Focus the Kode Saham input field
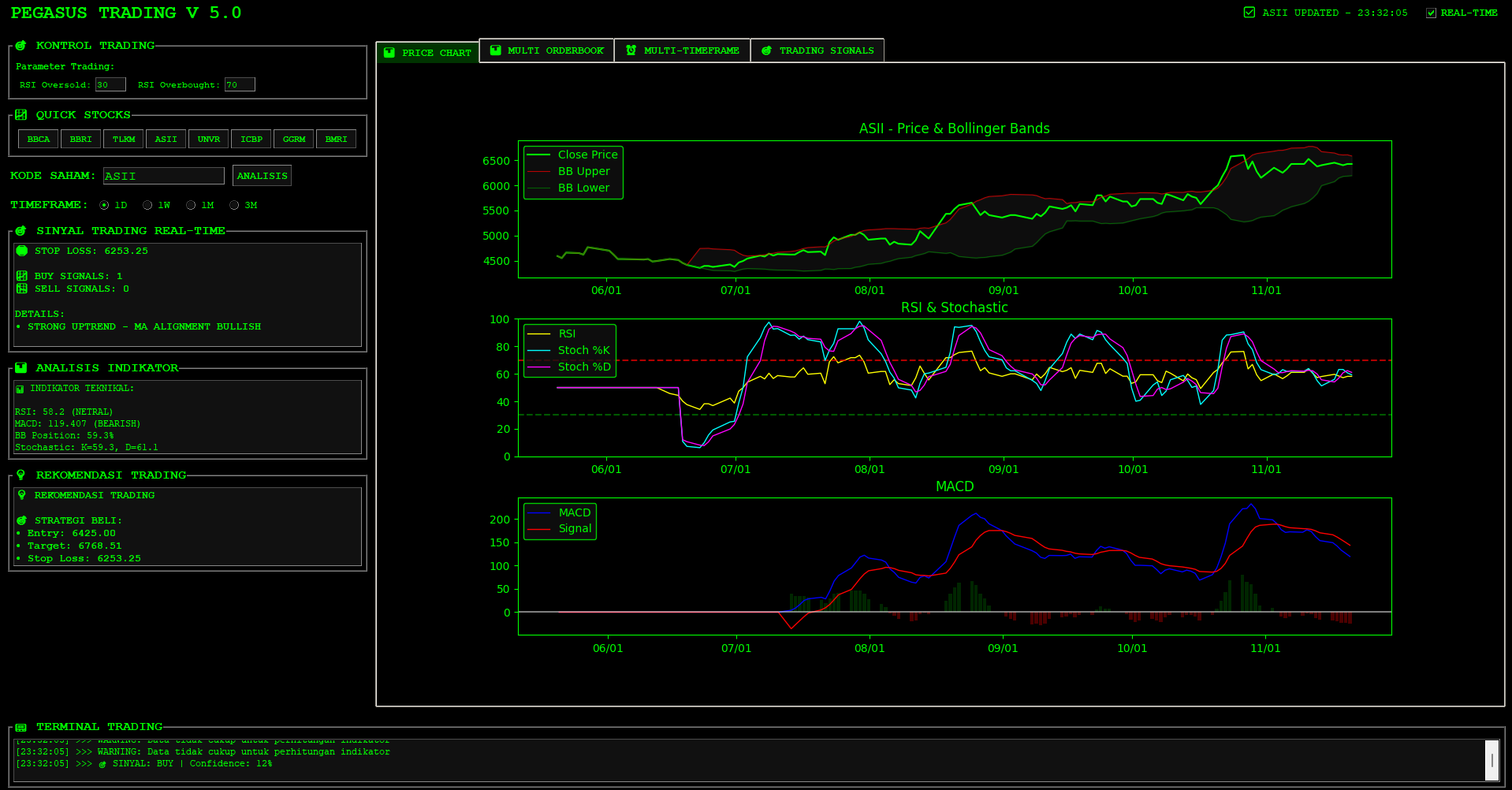This screenshot has width=1512, height=790. (x=164, y=176)
